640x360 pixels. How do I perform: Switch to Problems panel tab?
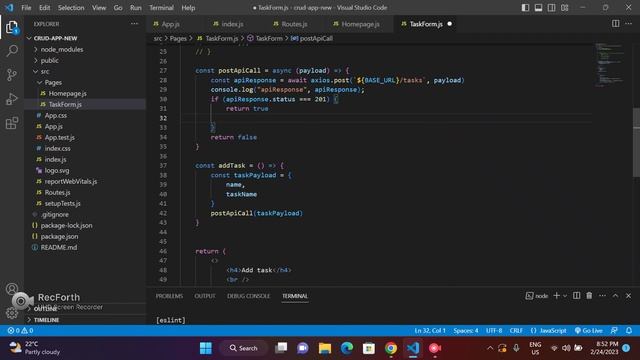tap(169, 296)
